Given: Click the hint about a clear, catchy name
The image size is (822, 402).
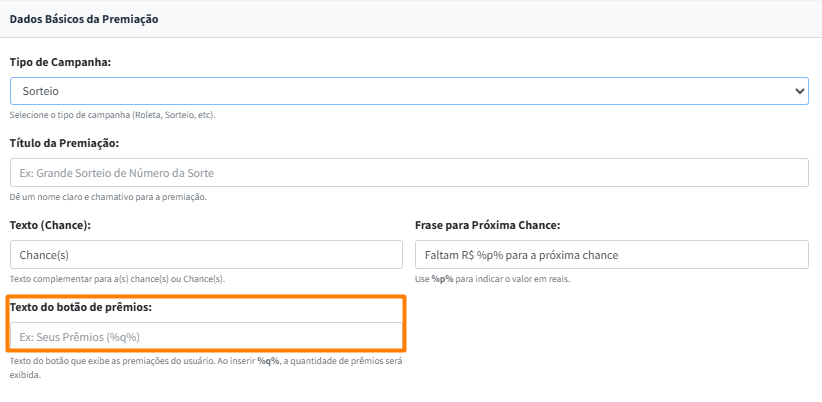Looking at the screenshot, I should pos(108,197).
